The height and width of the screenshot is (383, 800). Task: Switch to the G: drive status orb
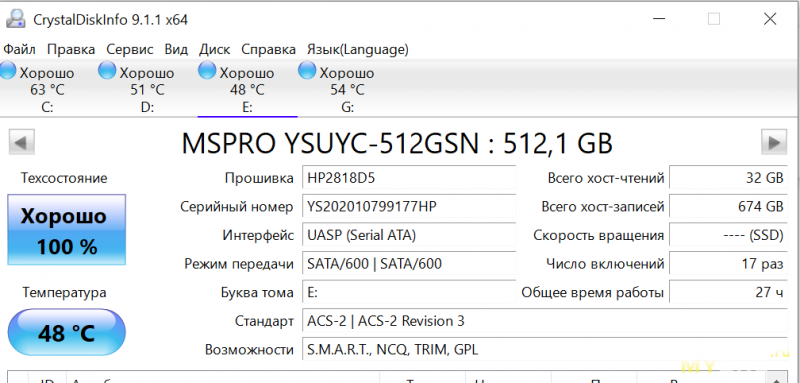[307, 71]
